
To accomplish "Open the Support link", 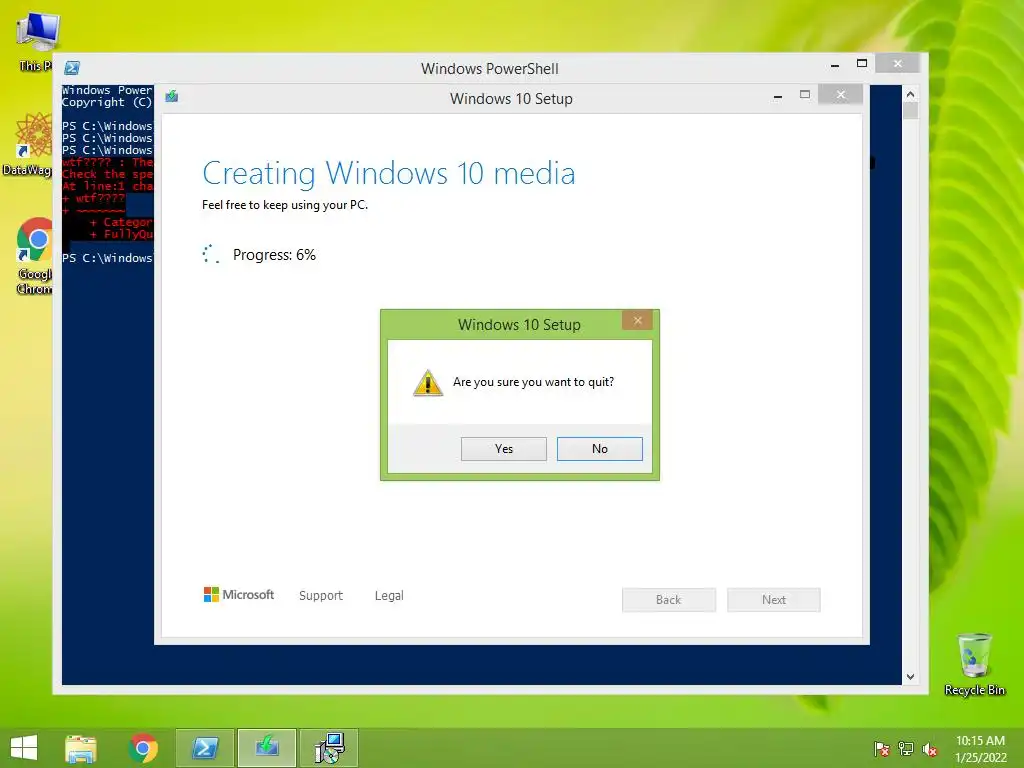I will click(321, 596).
